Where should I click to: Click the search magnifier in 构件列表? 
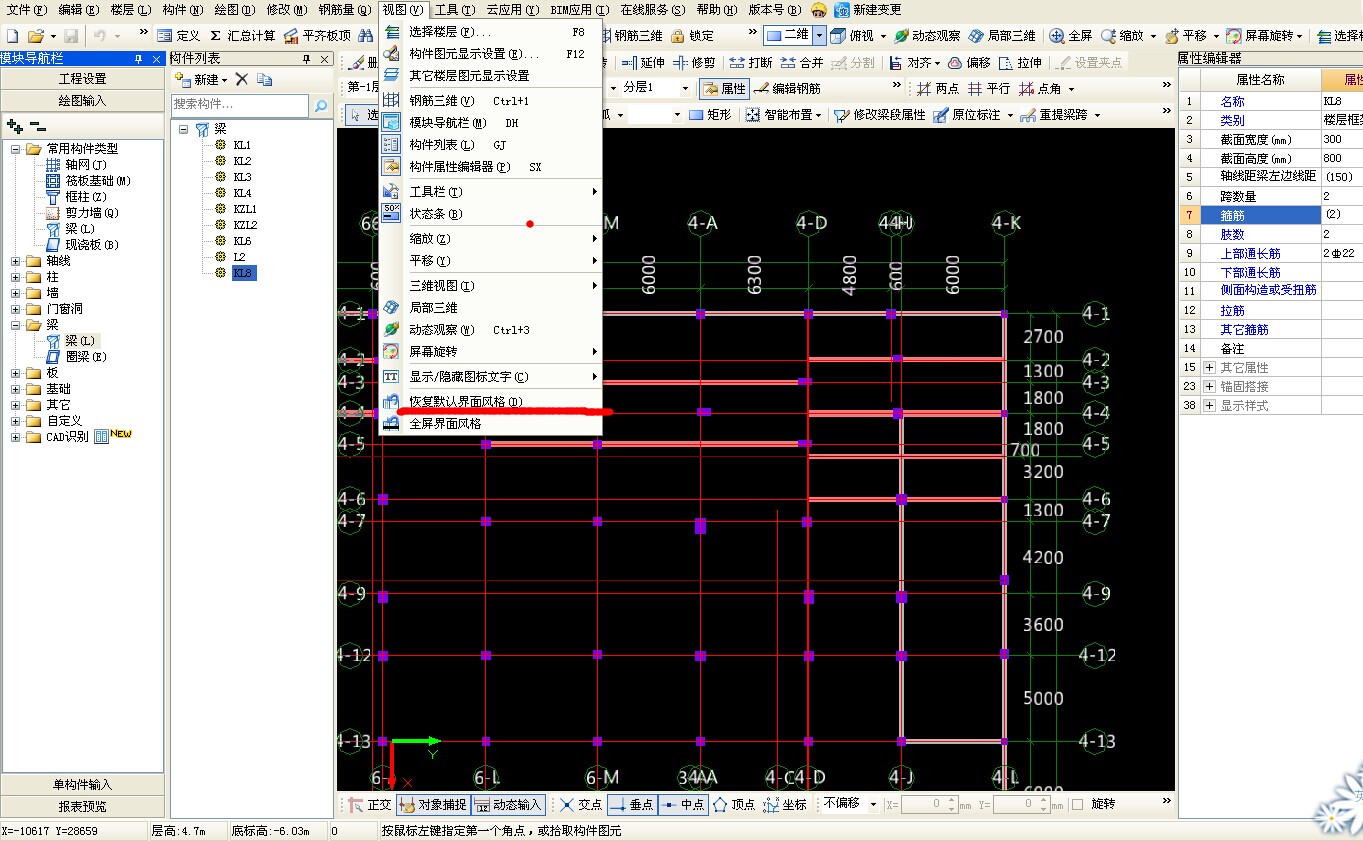(321, 105)
